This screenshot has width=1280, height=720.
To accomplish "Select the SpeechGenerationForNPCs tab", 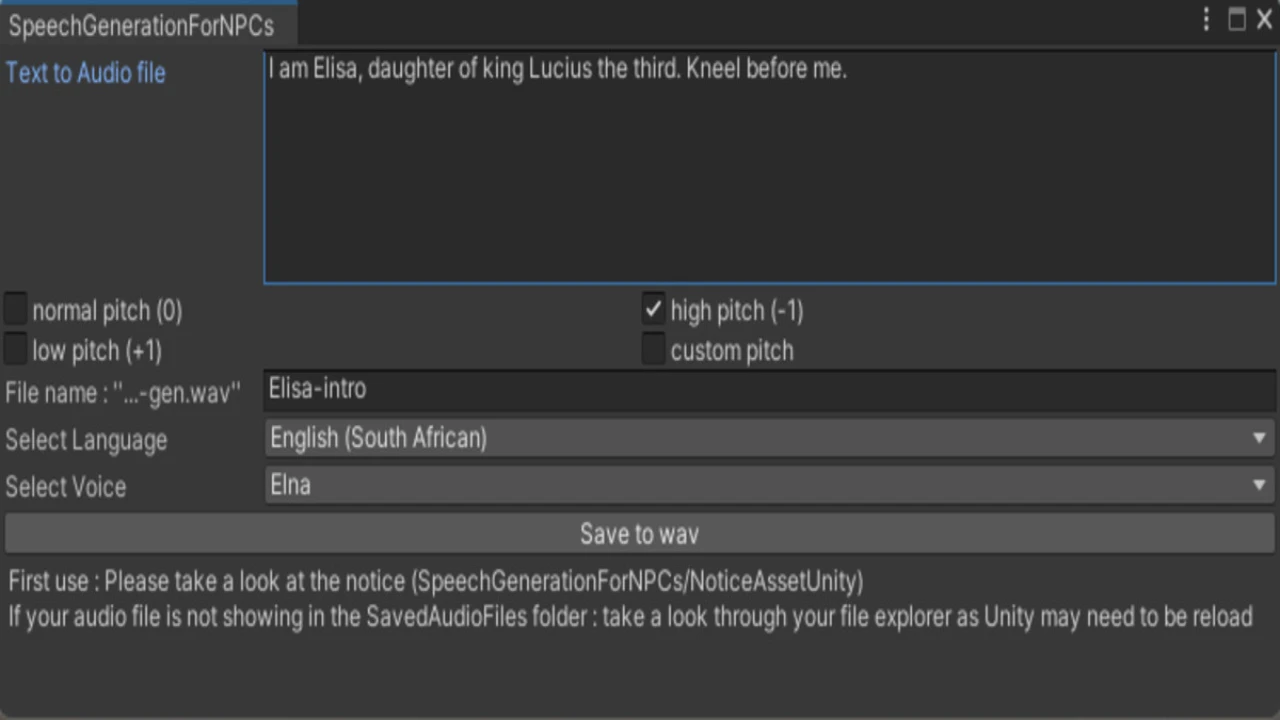I will point(142,25).
